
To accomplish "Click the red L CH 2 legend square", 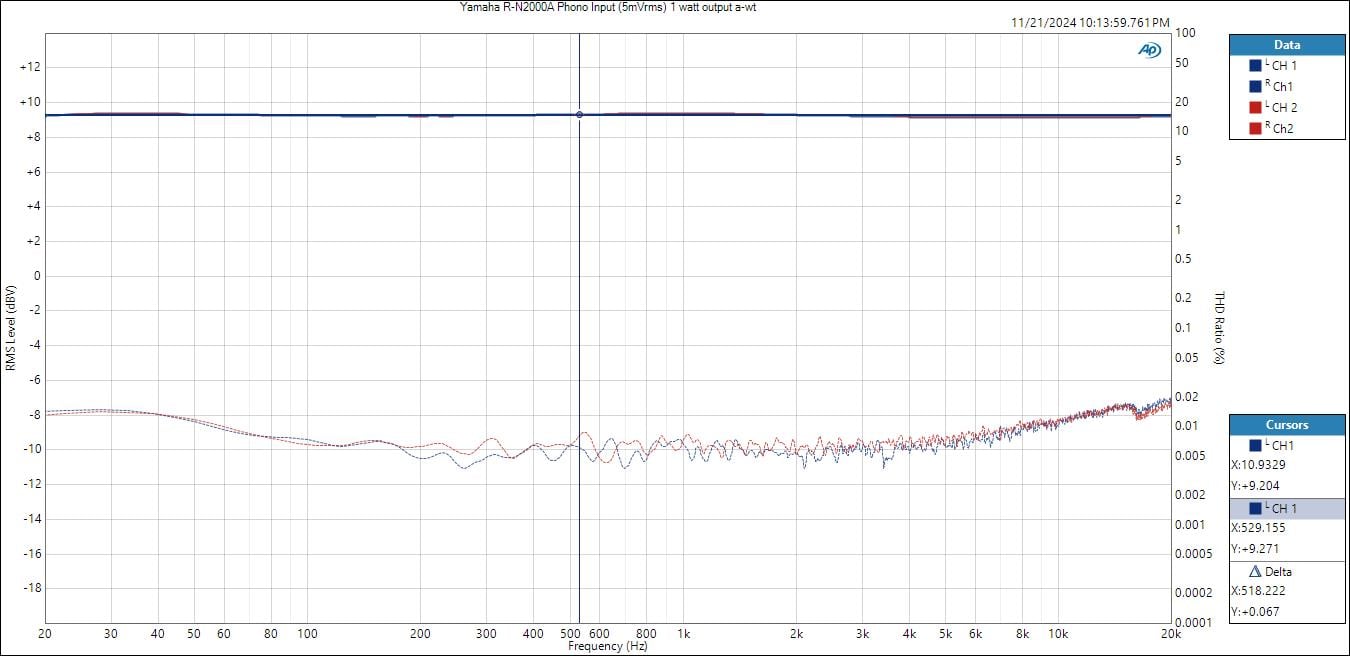I will [1255, 107].
